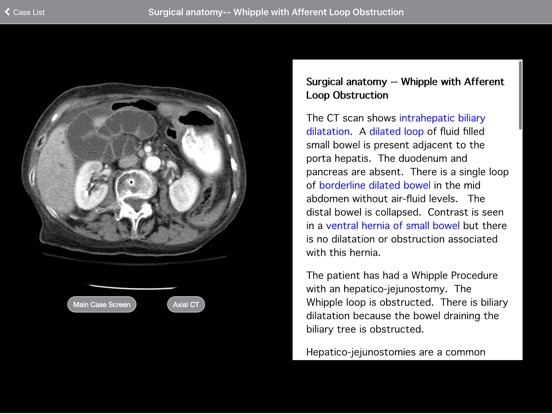Open the 'dilated loop' link
The height and width of the screenshot is (414, 552).
396,131
